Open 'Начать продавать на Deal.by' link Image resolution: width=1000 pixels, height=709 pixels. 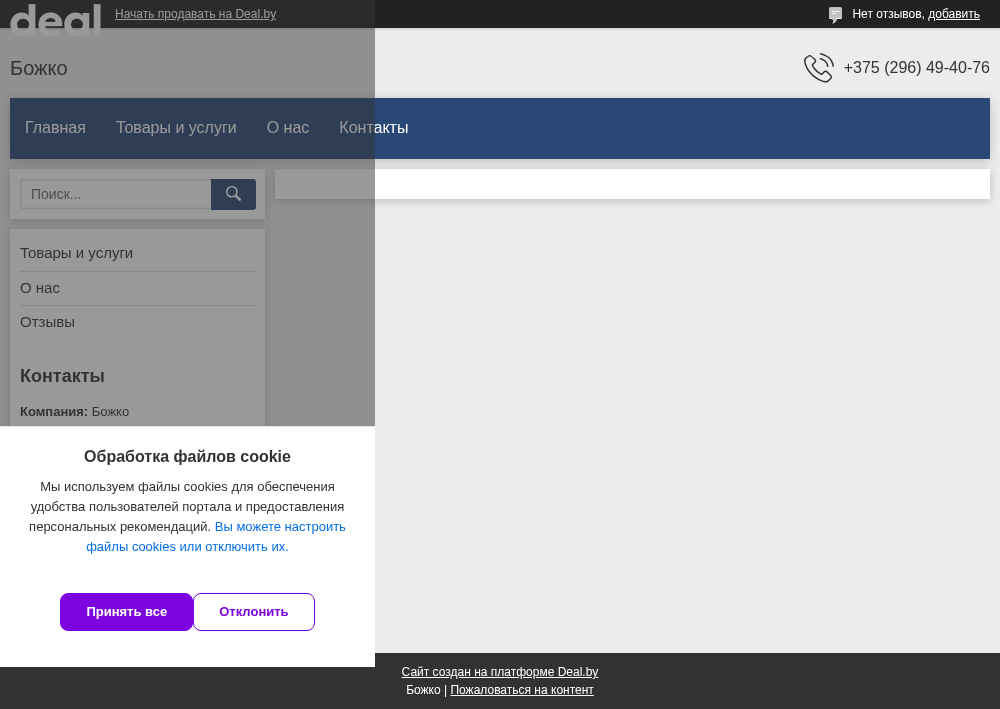tap(195, 14)
